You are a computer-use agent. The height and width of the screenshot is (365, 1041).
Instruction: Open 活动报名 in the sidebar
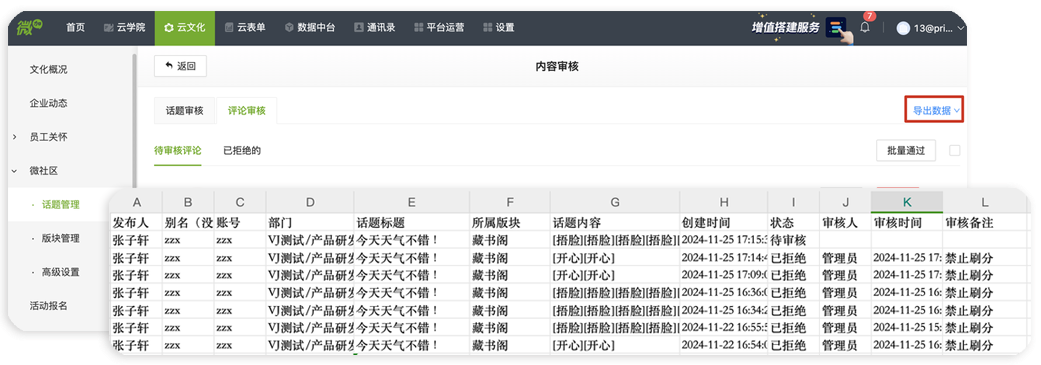point(48,306)
